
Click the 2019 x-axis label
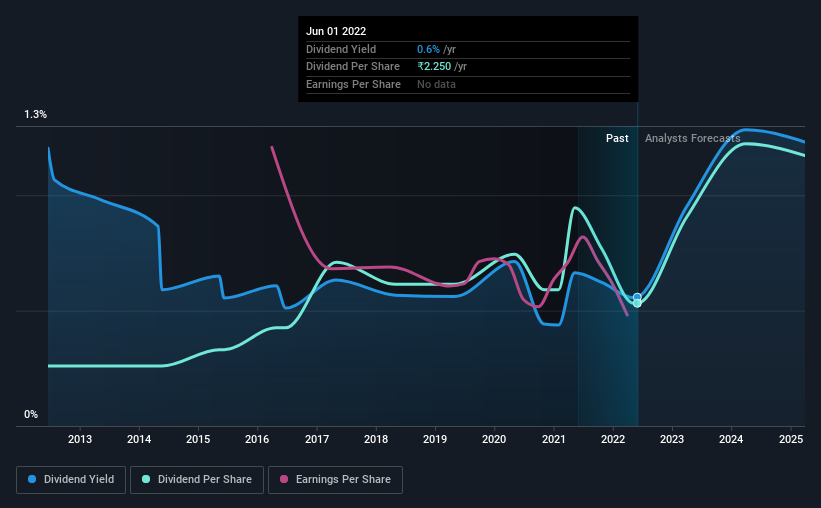pyautogui.click(x=435, y=439)
